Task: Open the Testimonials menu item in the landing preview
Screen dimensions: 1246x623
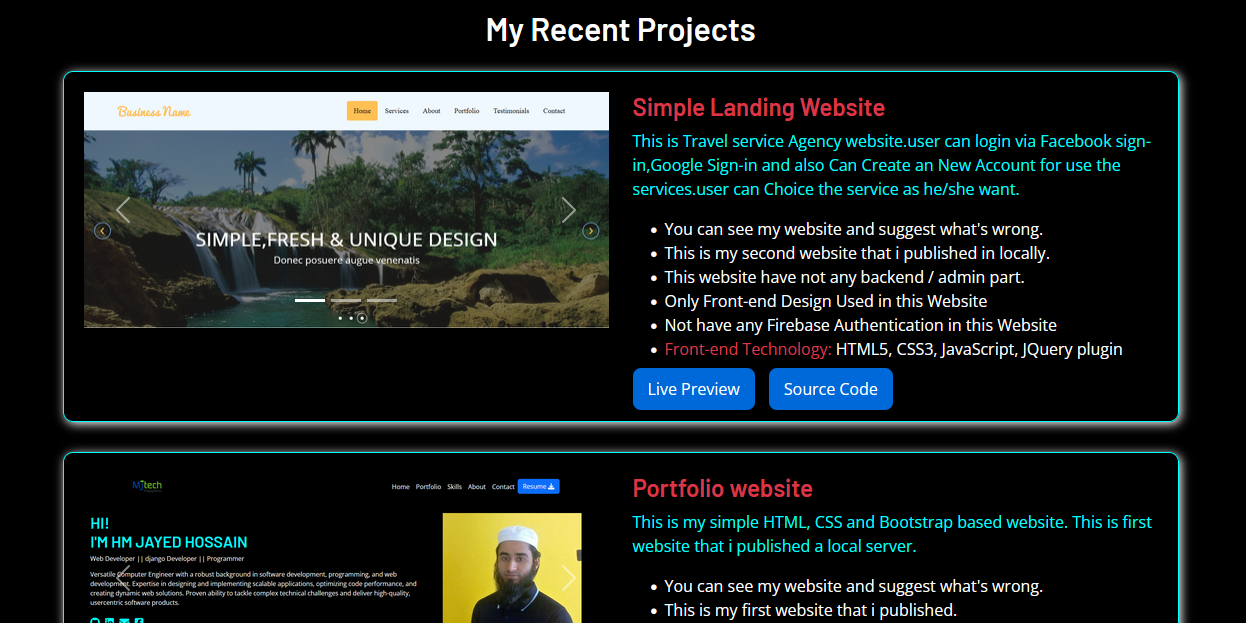Action: click(x=511, y=110)
